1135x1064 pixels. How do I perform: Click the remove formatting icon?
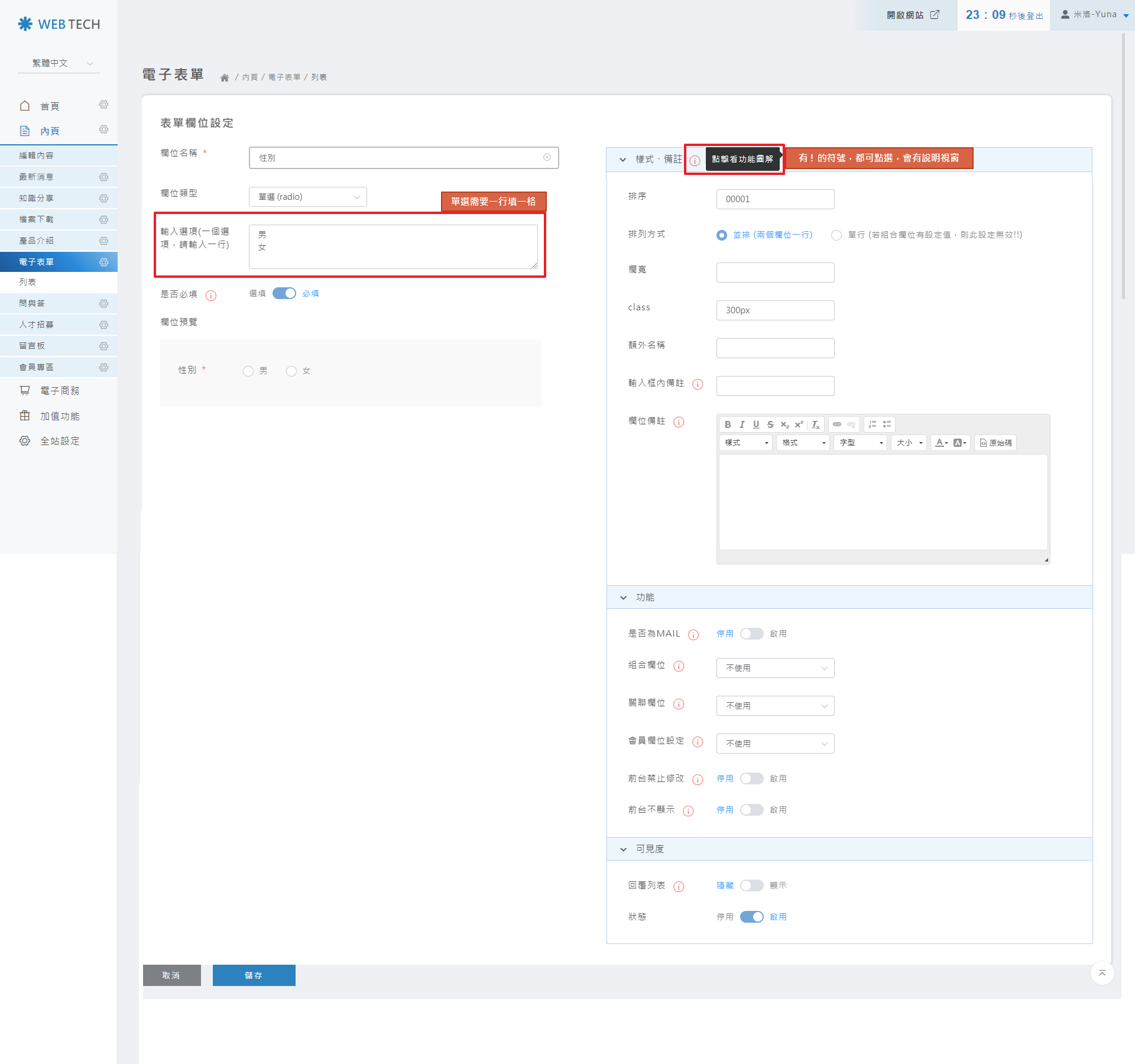[816, 424]
